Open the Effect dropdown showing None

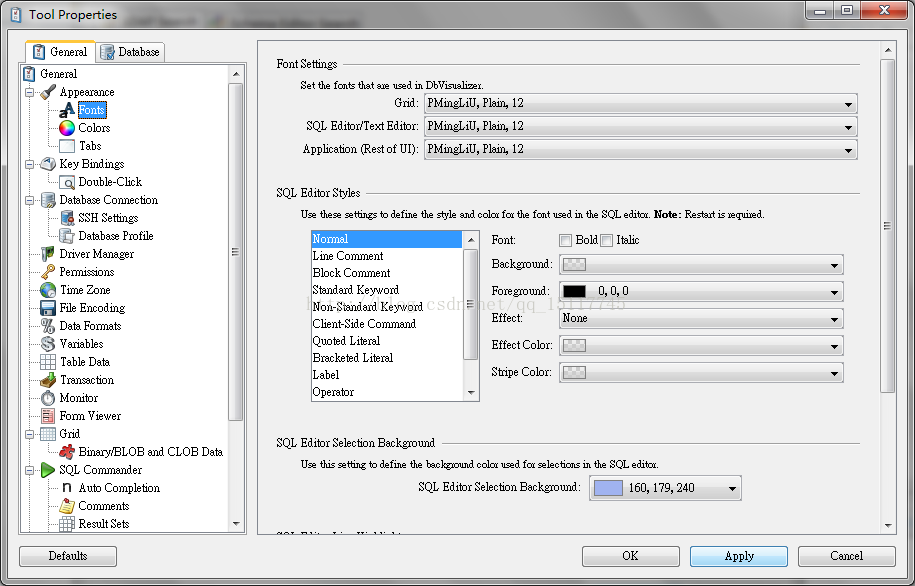coord(701,319)
